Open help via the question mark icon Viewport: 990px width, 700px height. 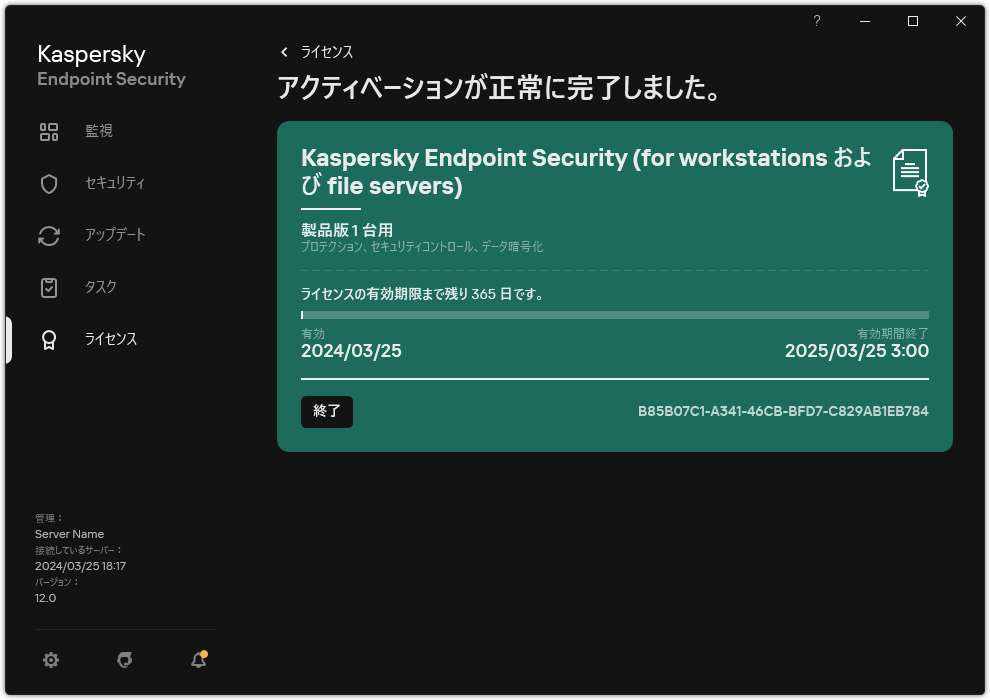[816, 20]
